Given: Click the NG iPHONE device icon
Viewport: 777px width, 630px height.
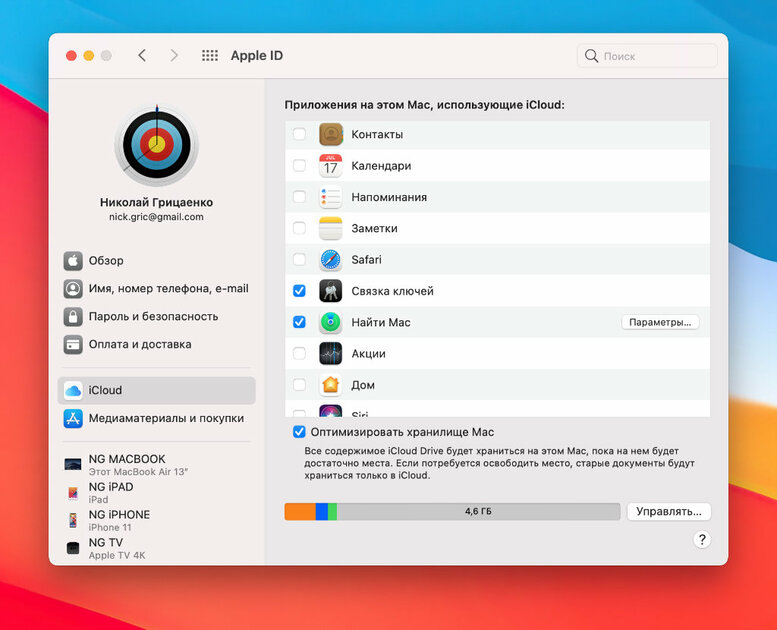Looking at the screenshot, I should (73, 520).
